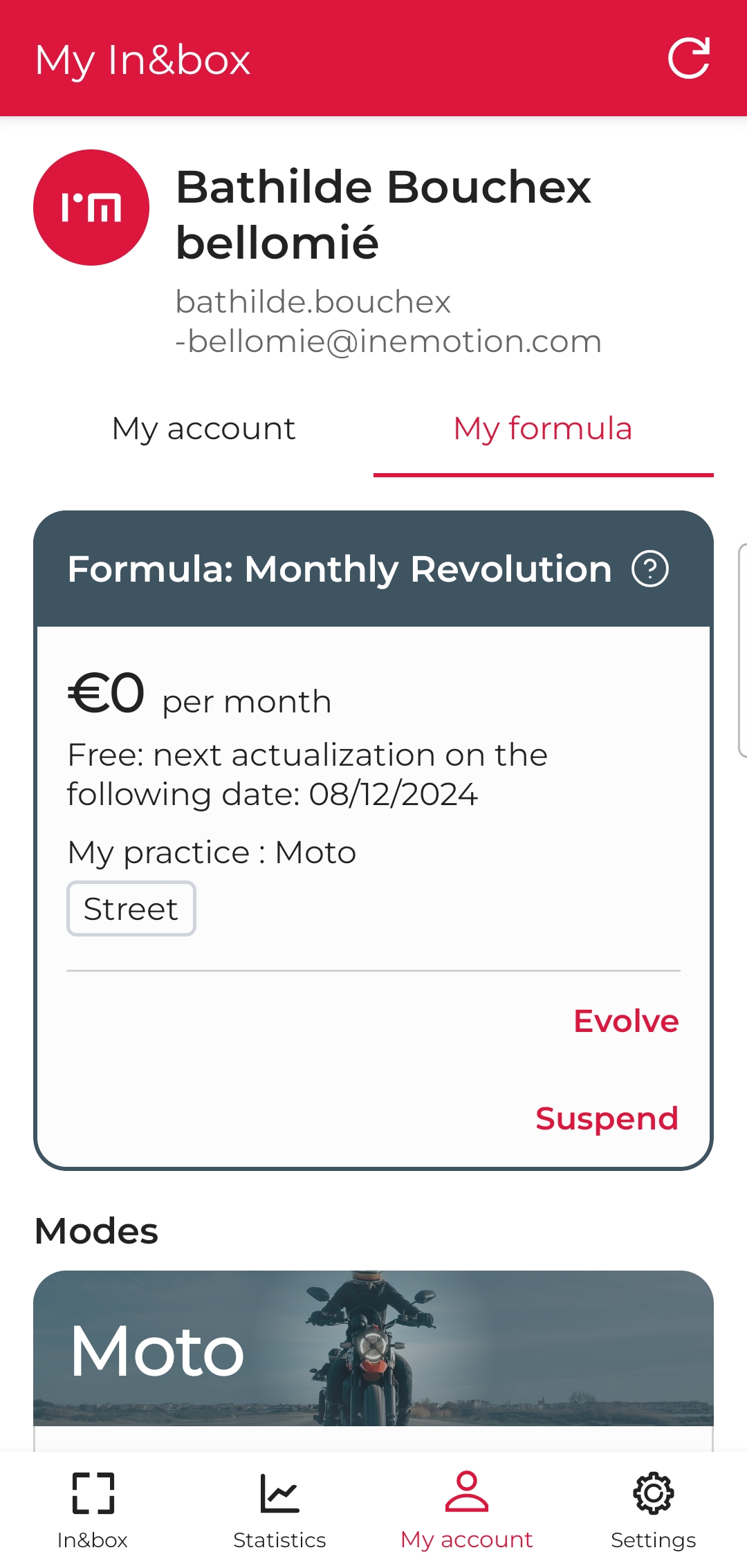Tap the email address under the name
This screenshot has width=747, height=1568.
click(x=388, y=321)
